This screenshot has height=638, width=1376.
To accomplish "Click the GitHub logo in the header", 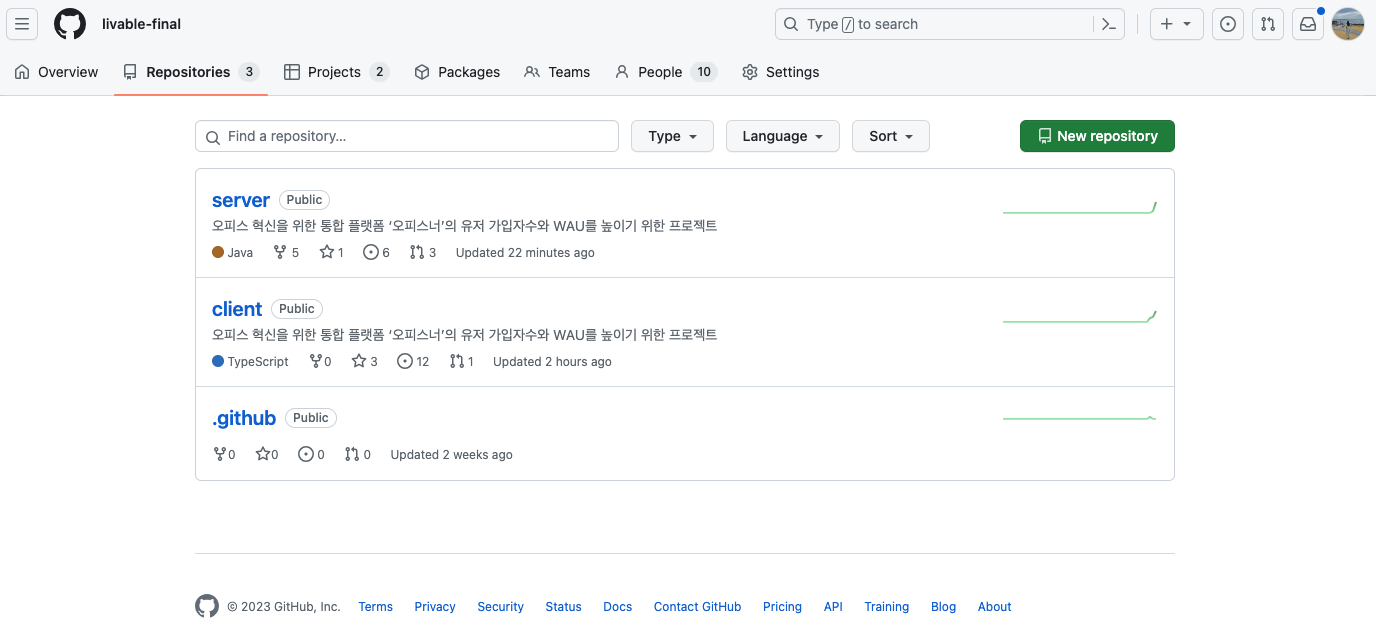I will pyautogui.click(x=70, y=24).
